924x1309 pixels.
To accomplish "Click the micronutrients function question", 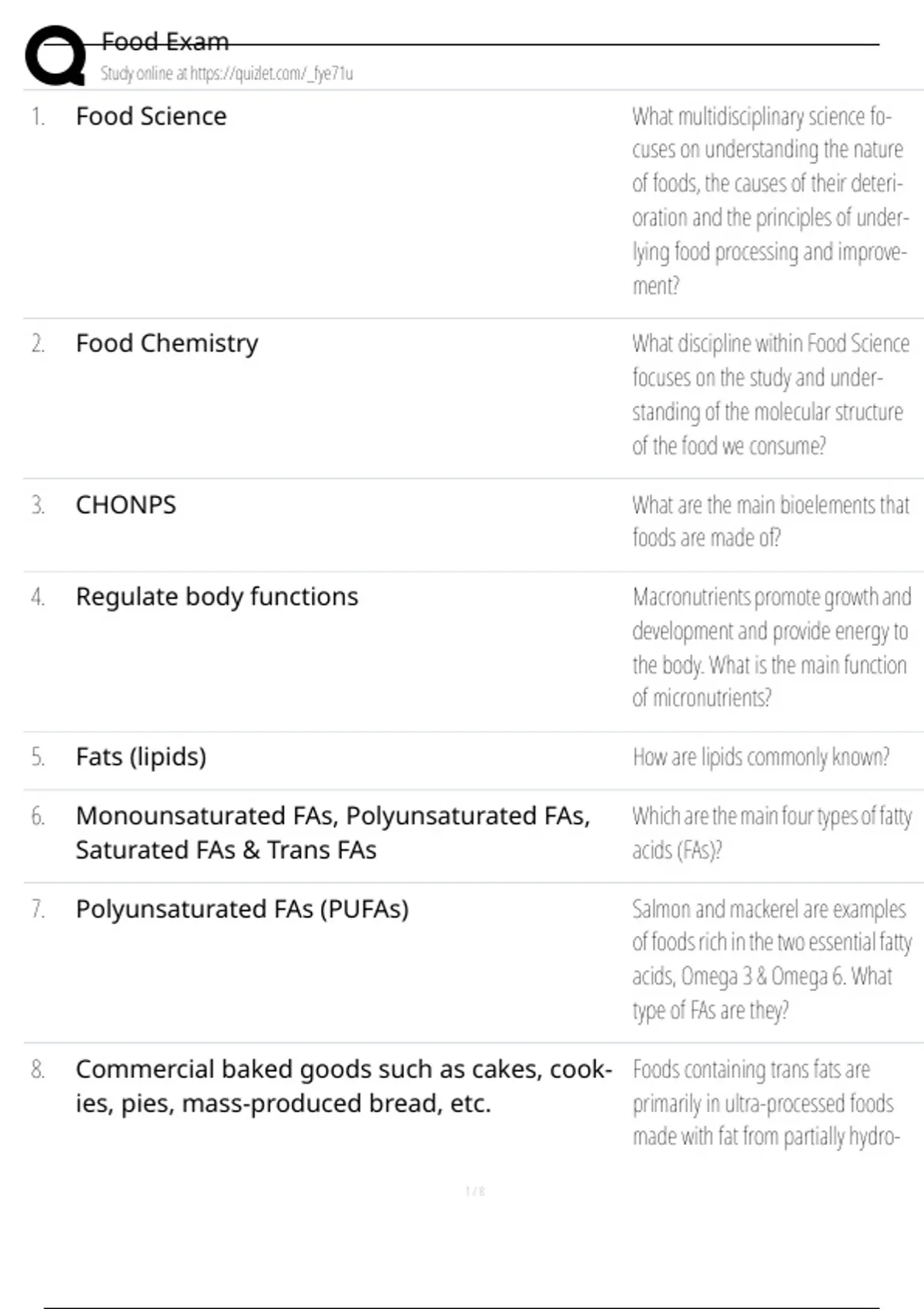I will tap(771, 647).
